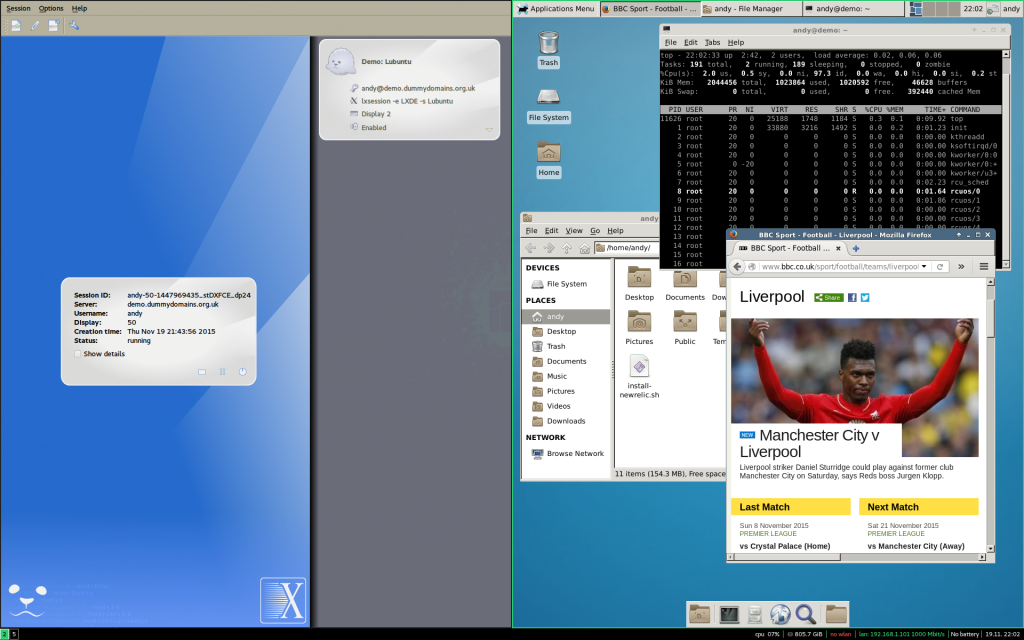This screenshot has height=640, width=1024.
Task: Open Firefox hamburger menu
Action: point(984,266)
